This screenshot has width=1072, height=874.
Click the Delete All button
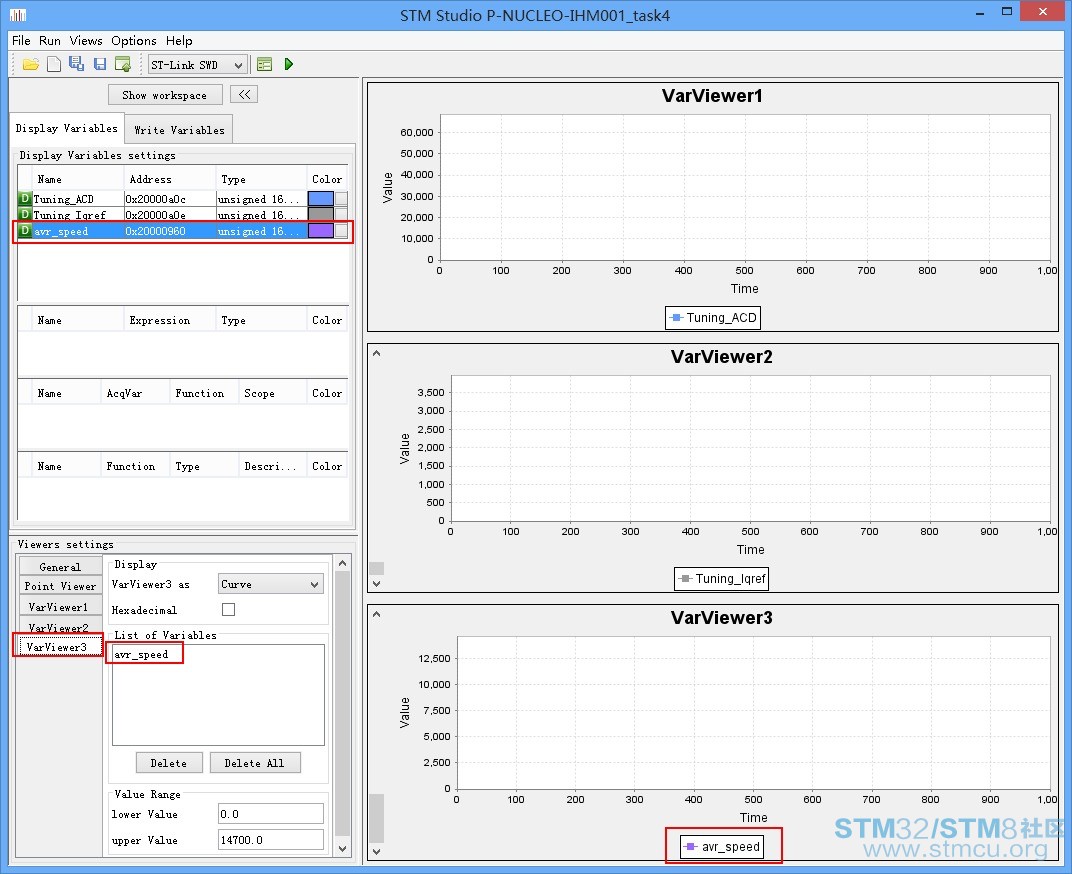(254, 763)
